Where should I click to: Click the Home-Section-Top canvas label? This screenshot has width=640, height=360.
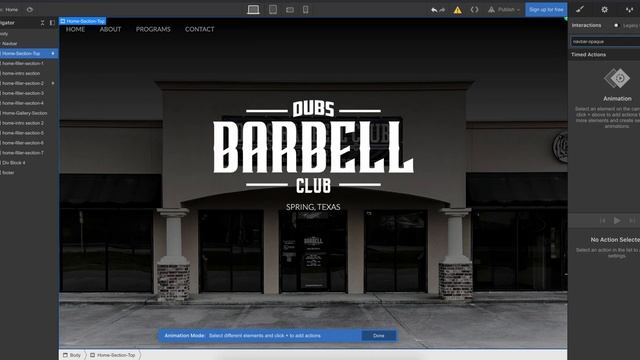pyautogui.click(x=82, y=21)
